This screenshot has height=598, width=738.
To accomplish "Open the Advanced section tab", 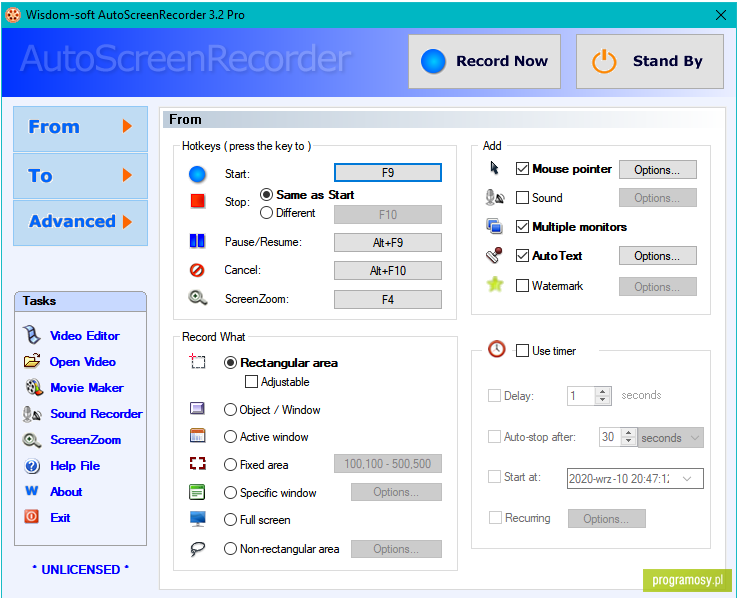I will coord(80,223).
